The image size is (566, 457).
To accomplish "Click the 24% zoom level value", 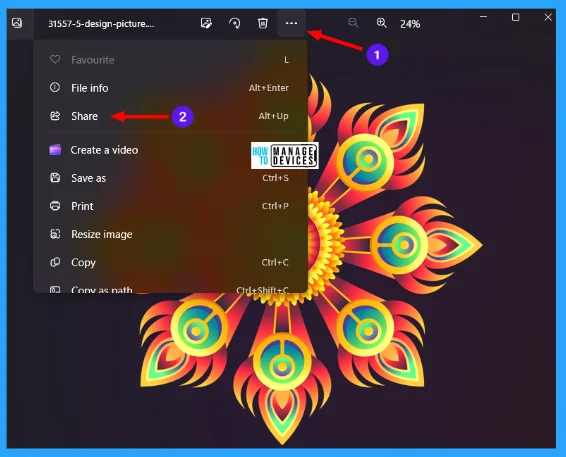I will click(410, 24).
